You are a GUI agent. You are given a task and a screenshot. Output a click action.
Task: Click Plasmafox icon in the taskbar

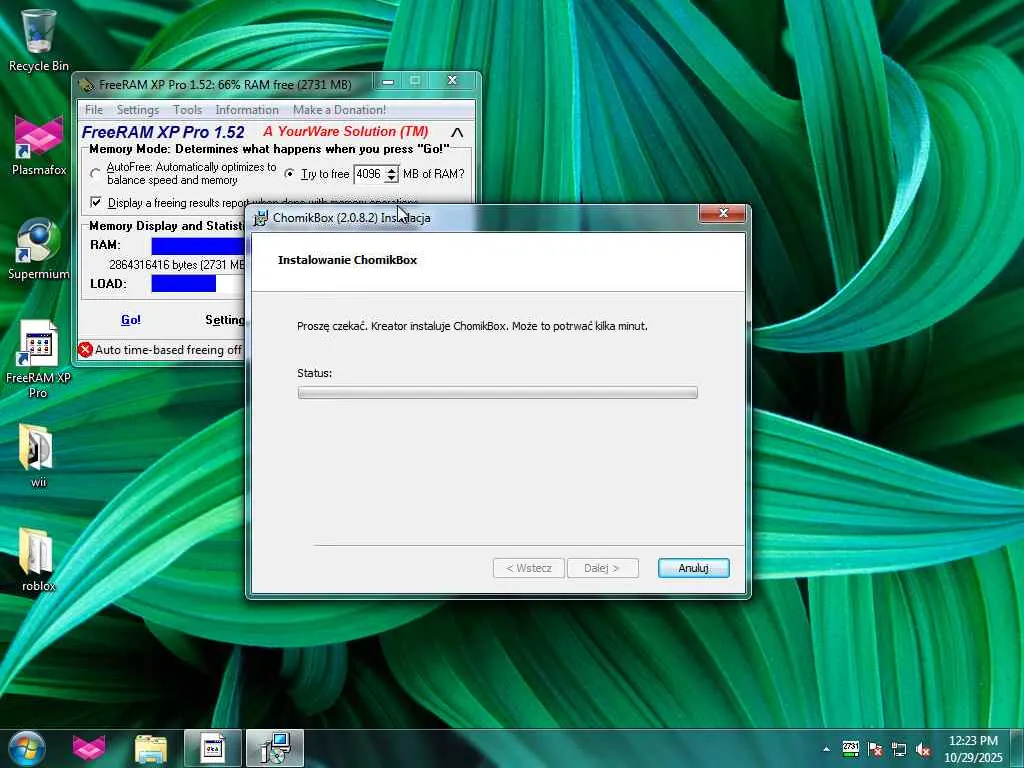click(89, 748)
